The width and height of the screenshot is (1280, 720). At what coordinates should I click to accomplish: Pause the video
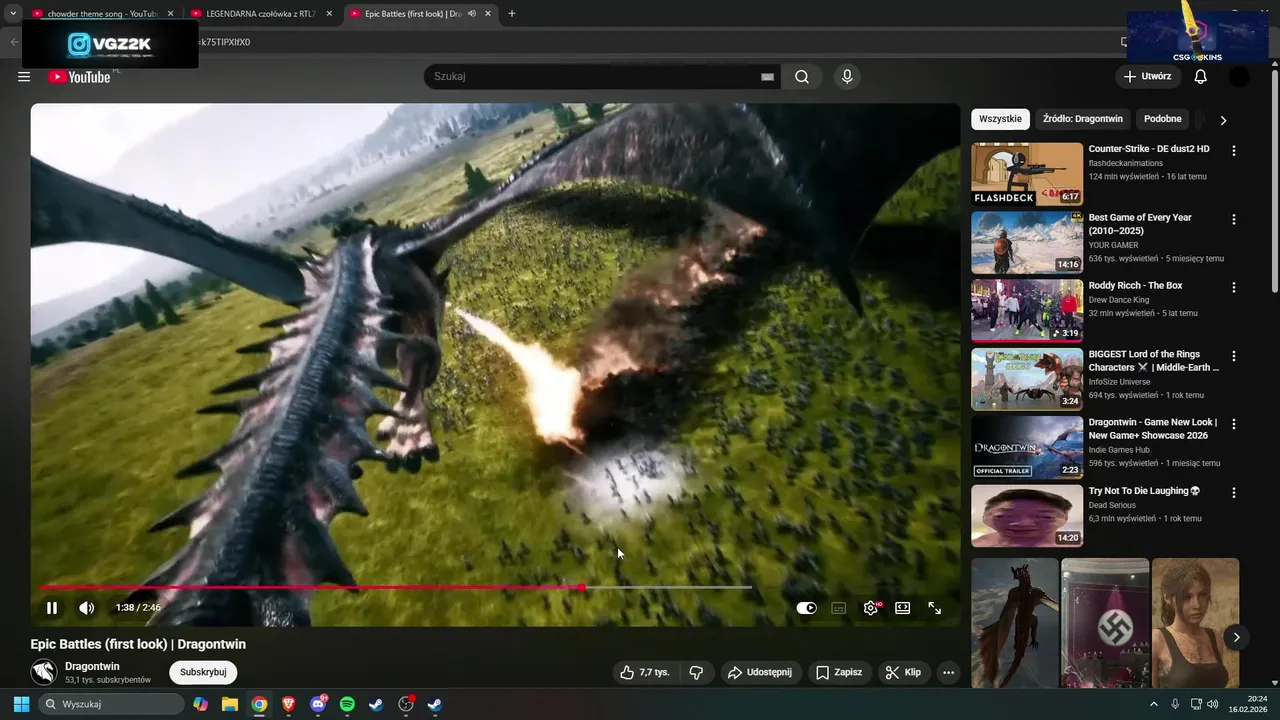(52, 608)
